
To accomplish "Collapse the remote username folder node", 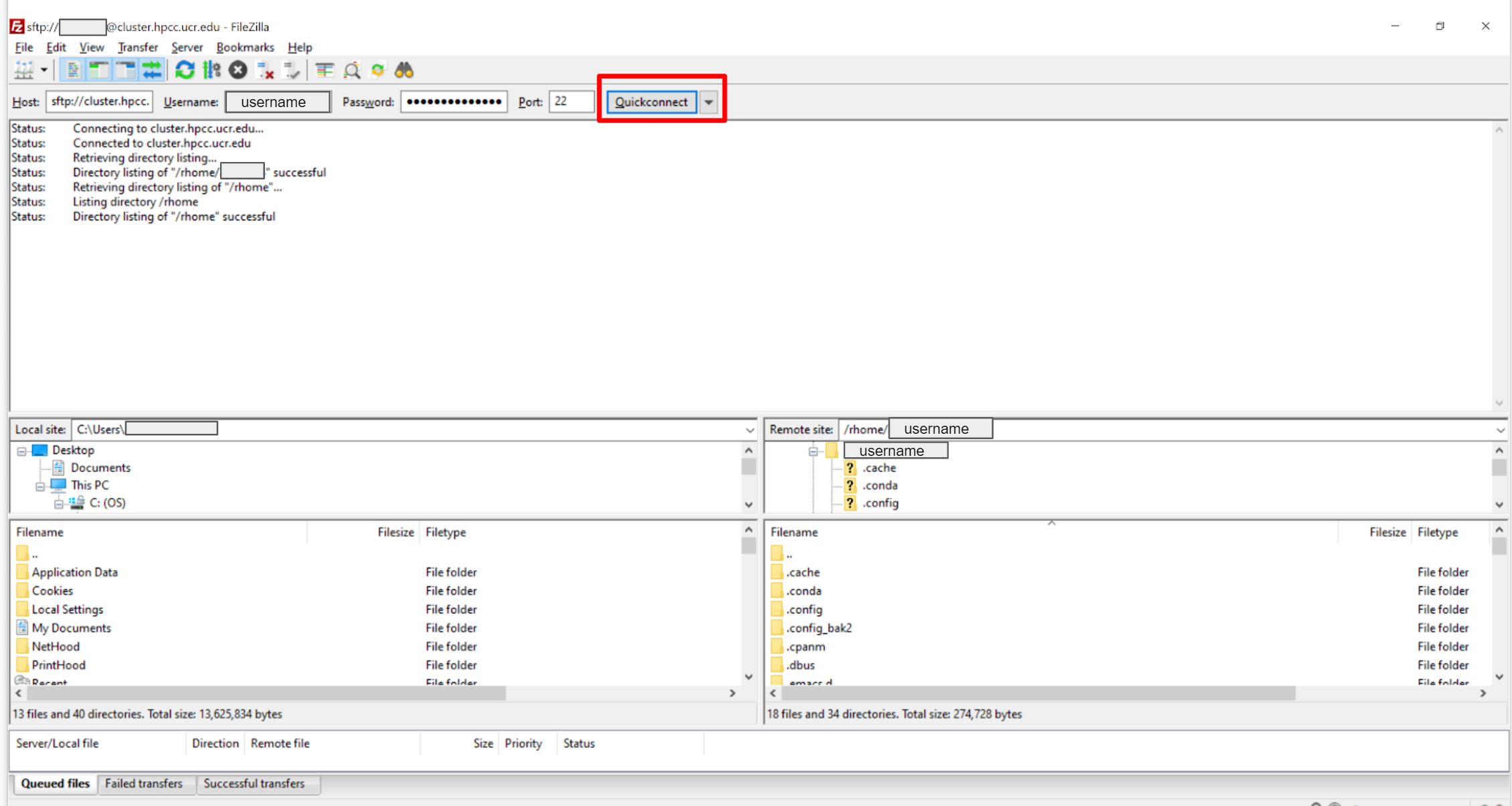I will [x=813, y=451].
